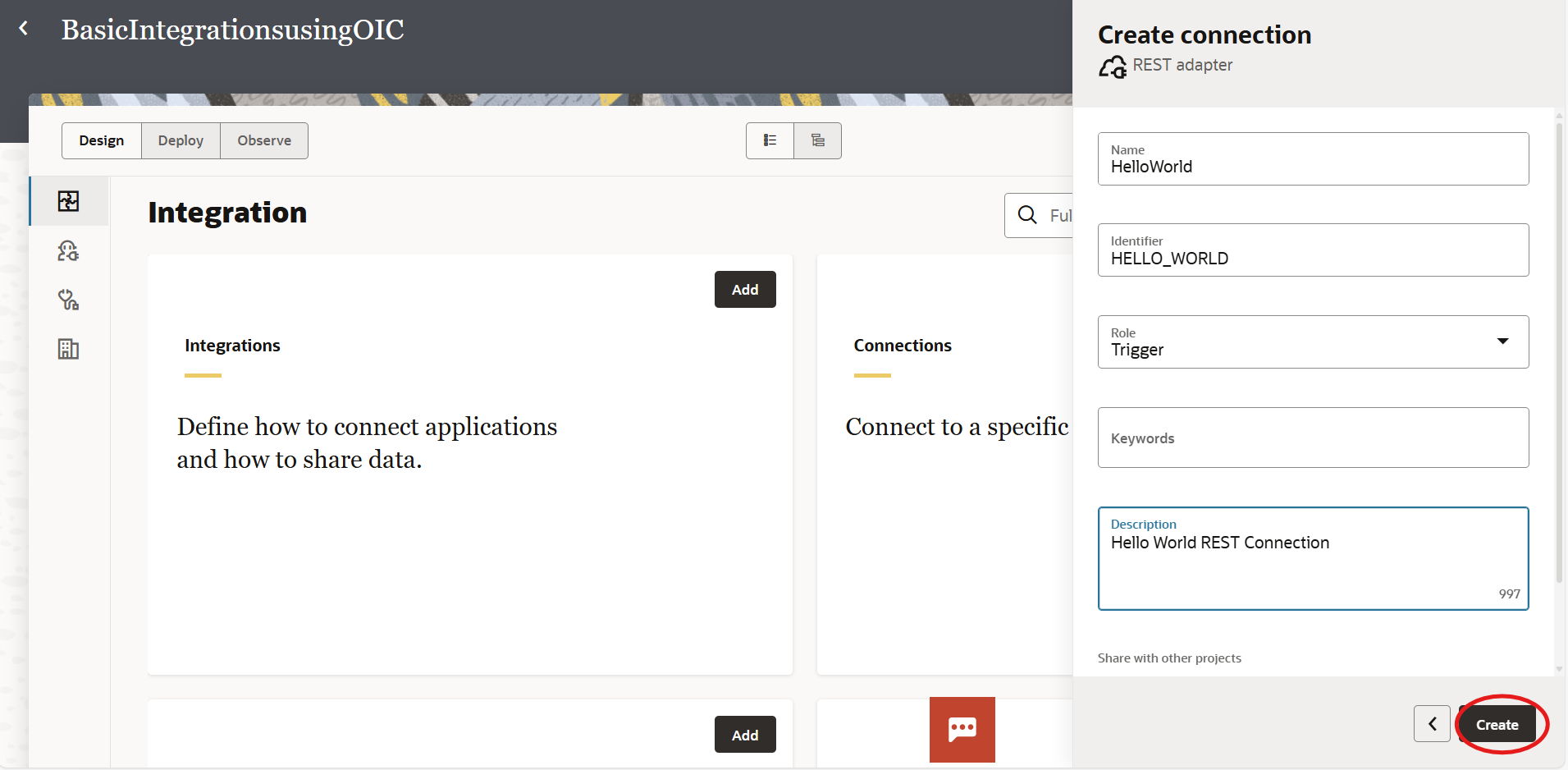Click the Share with other projects option
Viewport: 1568px width, 770px height.
[x=1168, y=658]
